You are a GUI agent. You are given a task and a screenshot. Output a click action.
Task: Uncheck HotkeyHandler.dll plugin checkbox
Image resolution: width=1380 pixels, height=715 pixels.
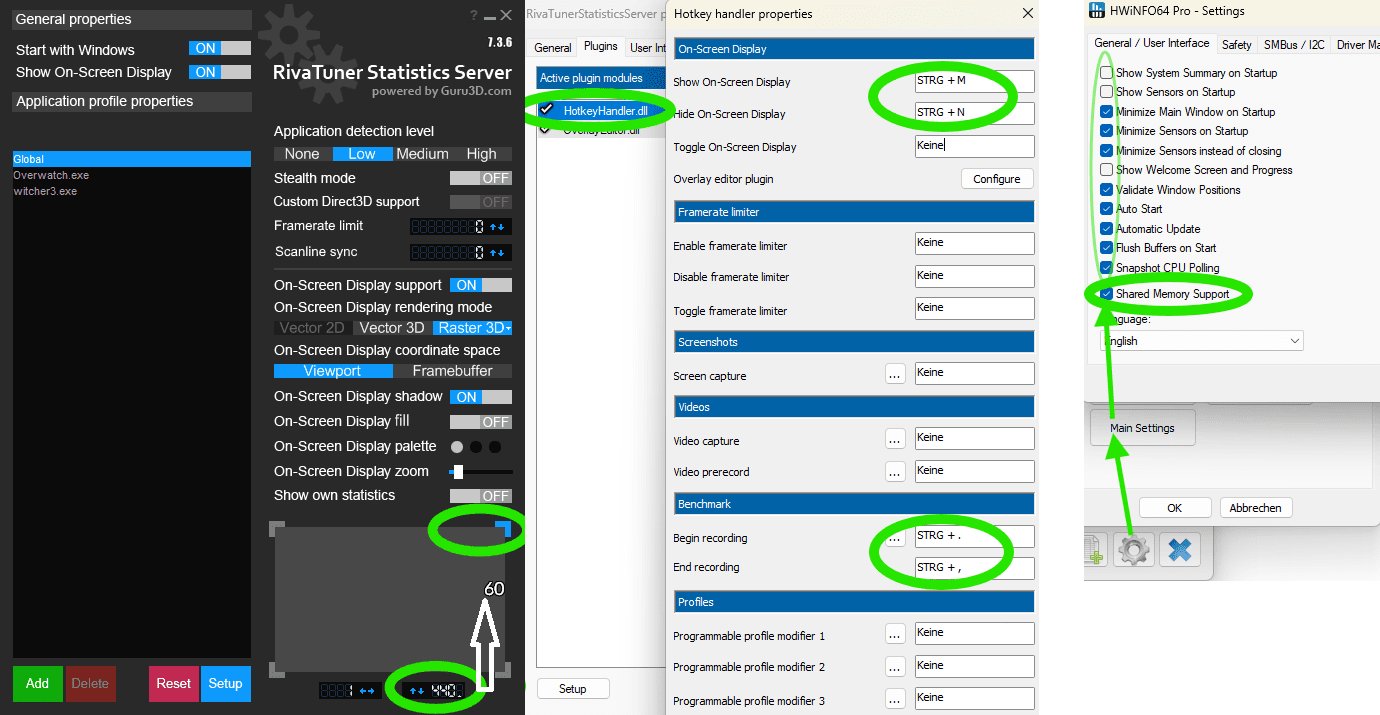pyautogui.click(x=547, y=110)
